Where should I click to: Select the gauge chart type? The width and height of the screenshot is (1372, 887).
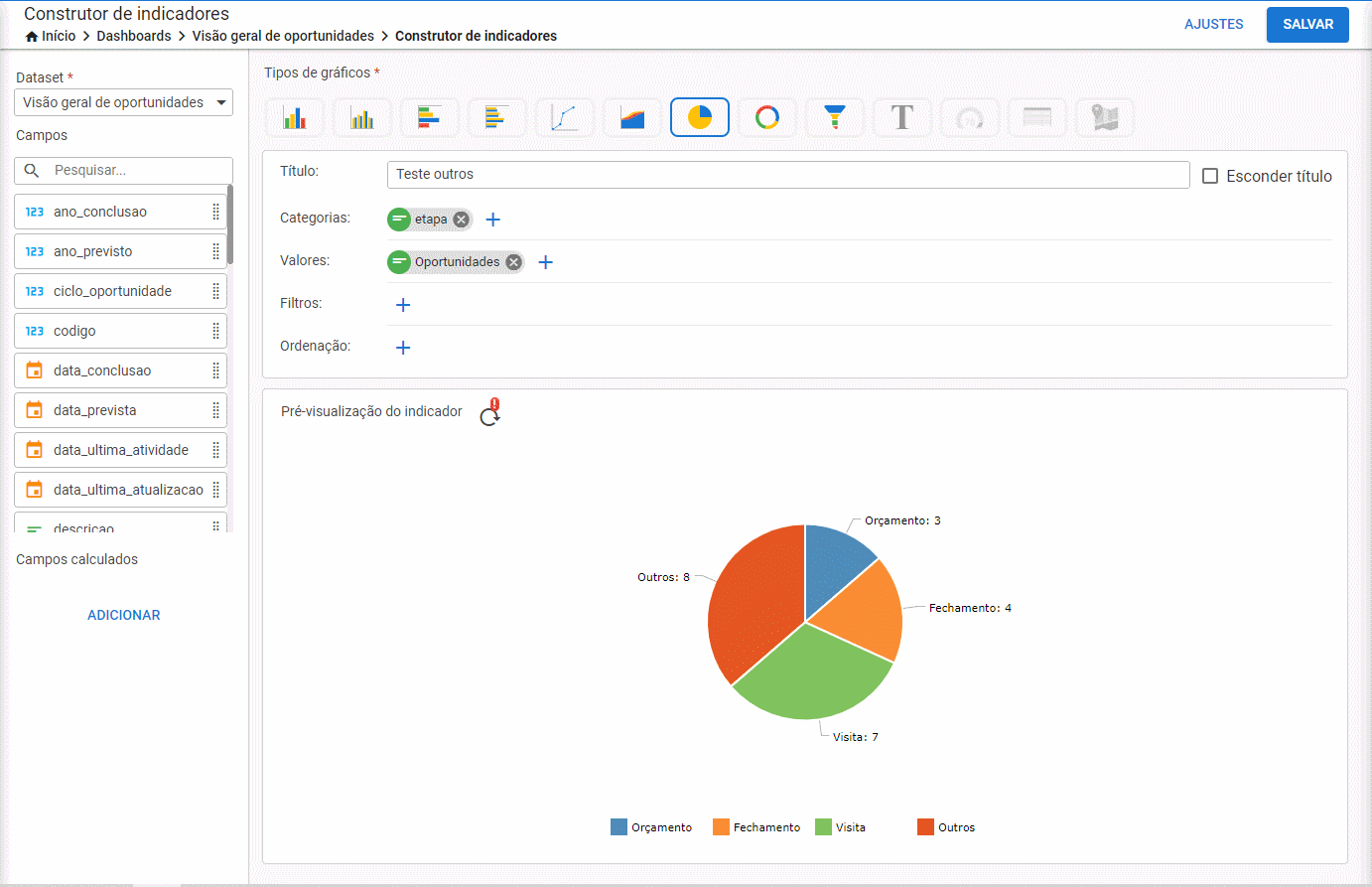(970, 117)
